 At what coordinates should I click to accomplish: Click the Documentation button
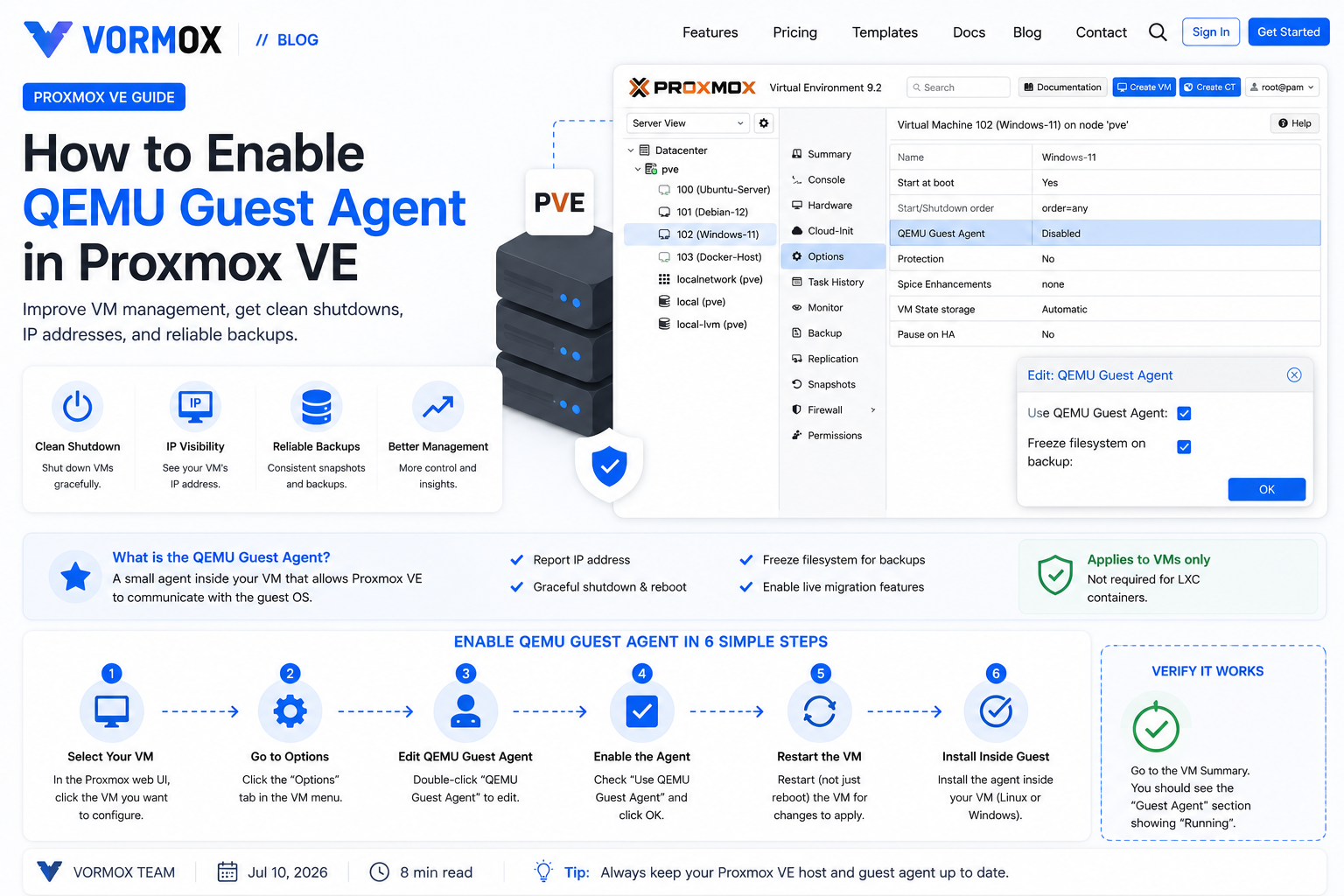(x=1062, y=87)
